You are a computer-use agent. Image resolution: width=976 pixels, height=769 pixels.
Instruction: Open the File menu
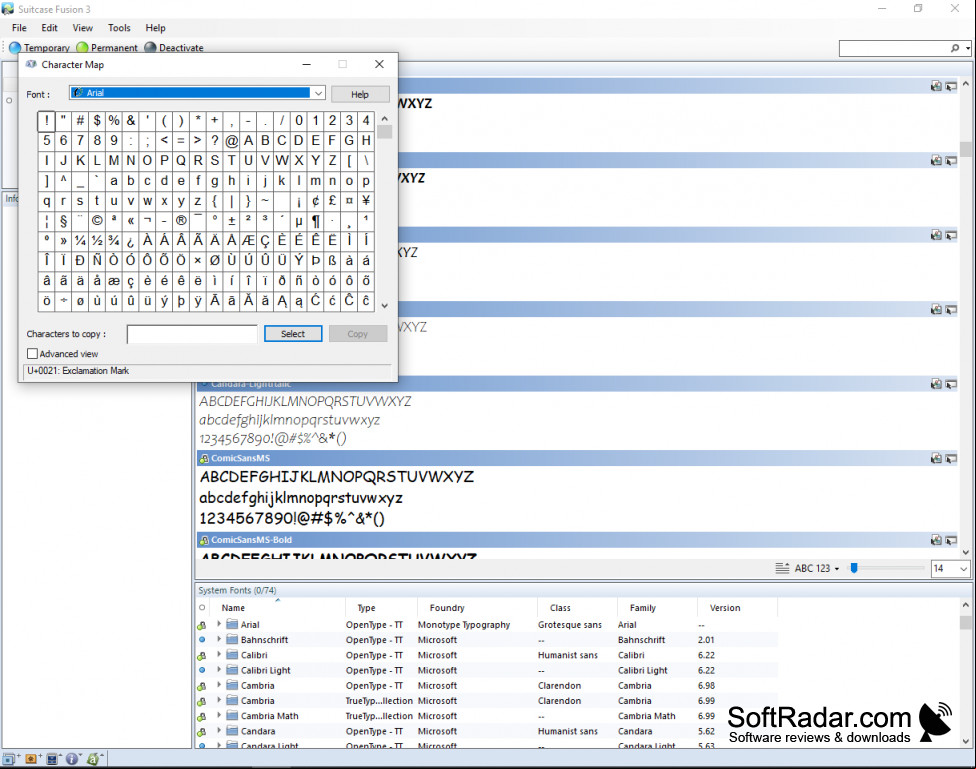click(x=19, y=28)
